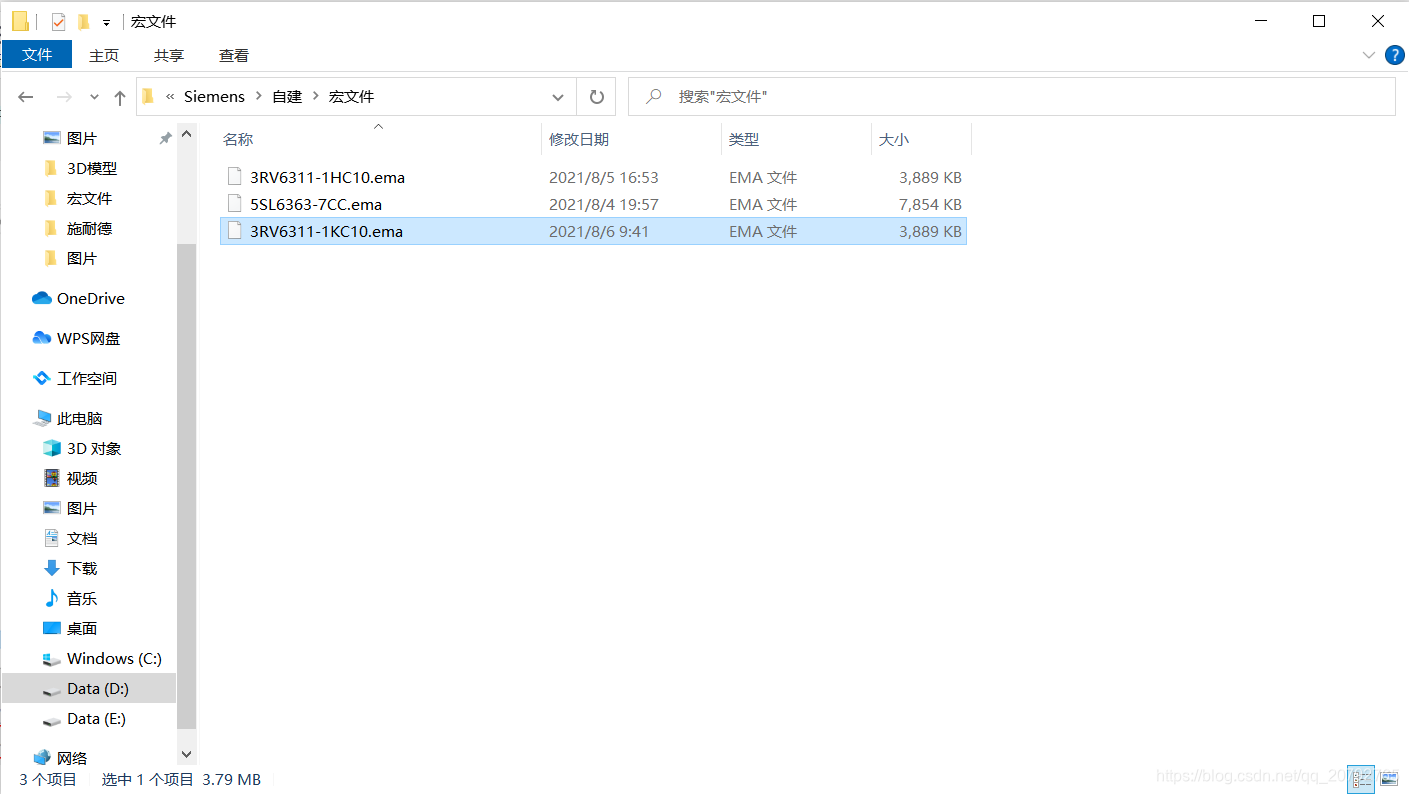Select Data (E:) drive in sidebar

coord(96,718)
